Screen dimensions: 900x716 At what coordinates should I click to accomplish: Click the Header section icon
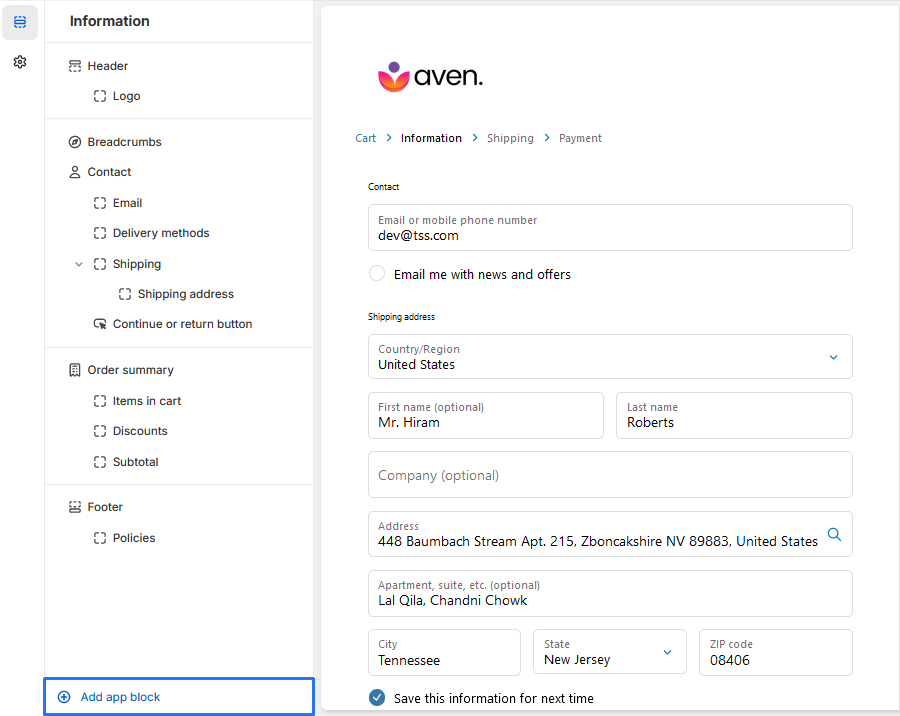pos(75,65)
